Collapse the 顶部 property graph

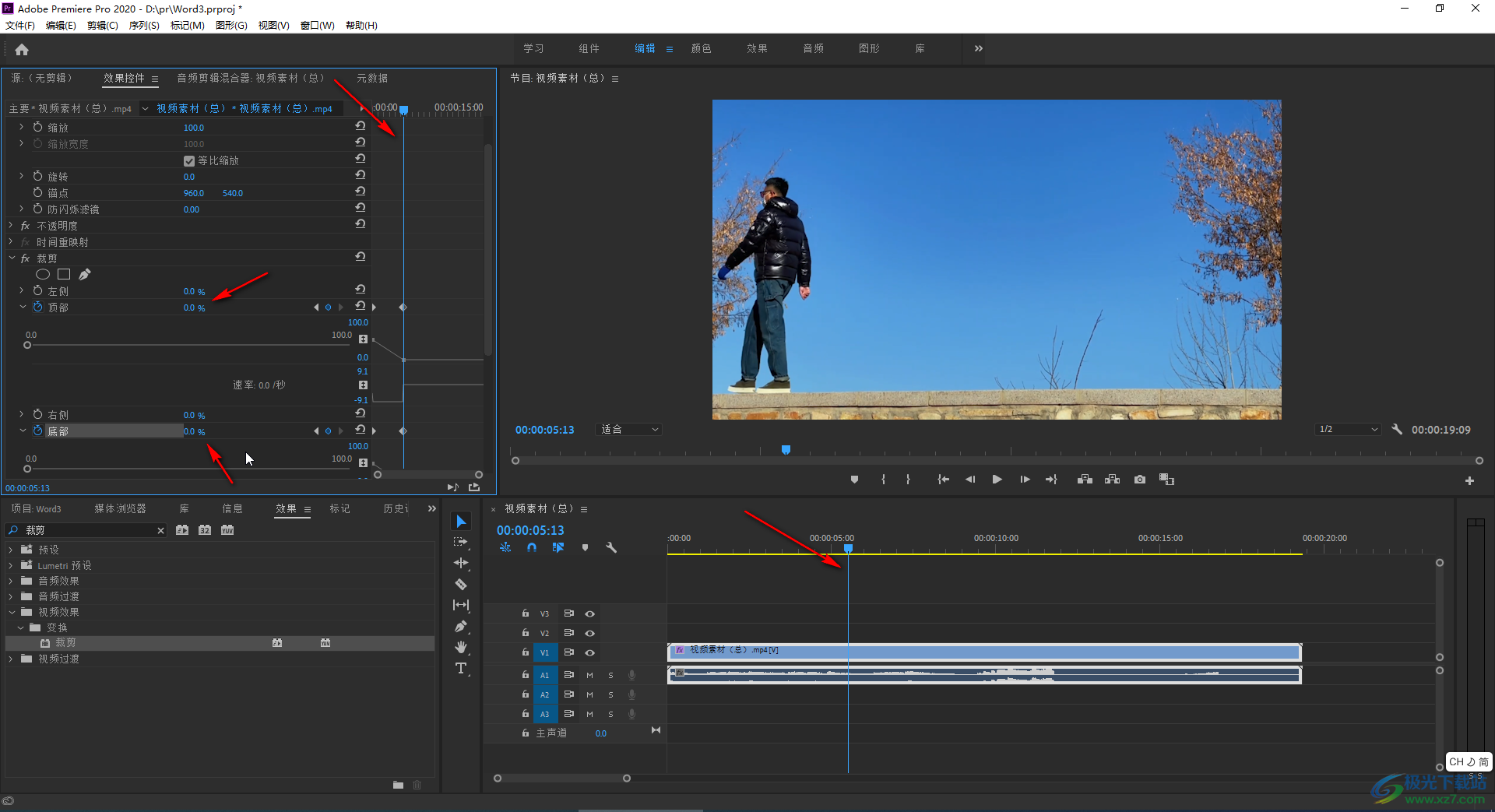(23, 307)
